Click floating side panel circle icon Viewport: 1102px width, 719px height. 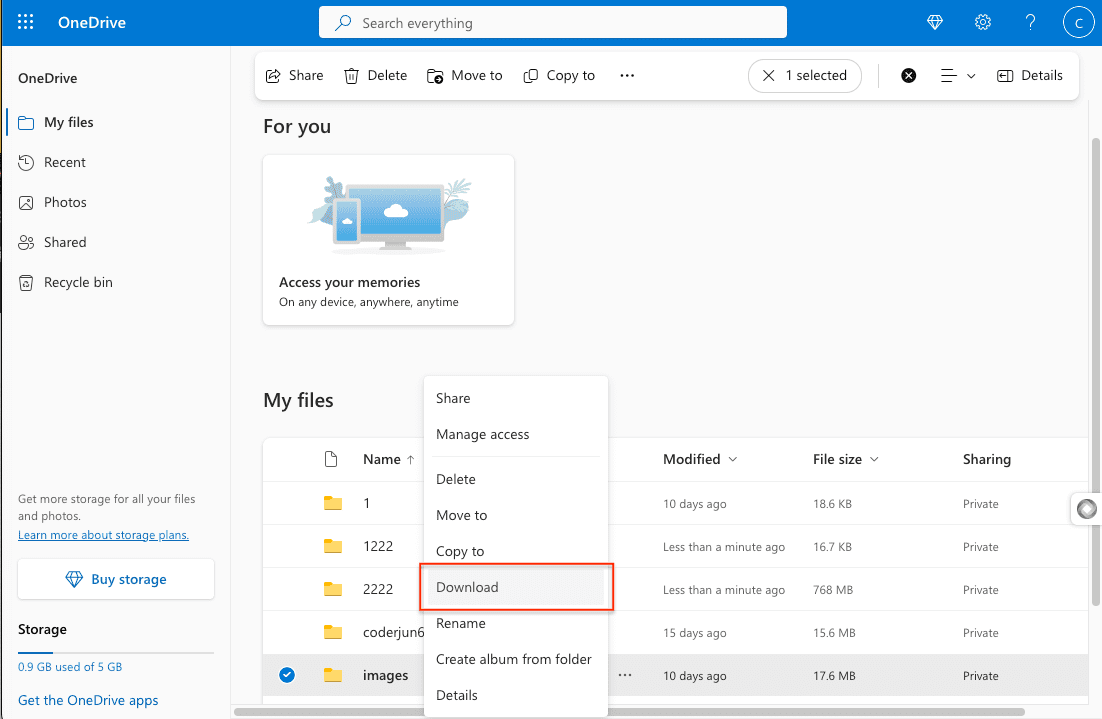(1087, 508)
